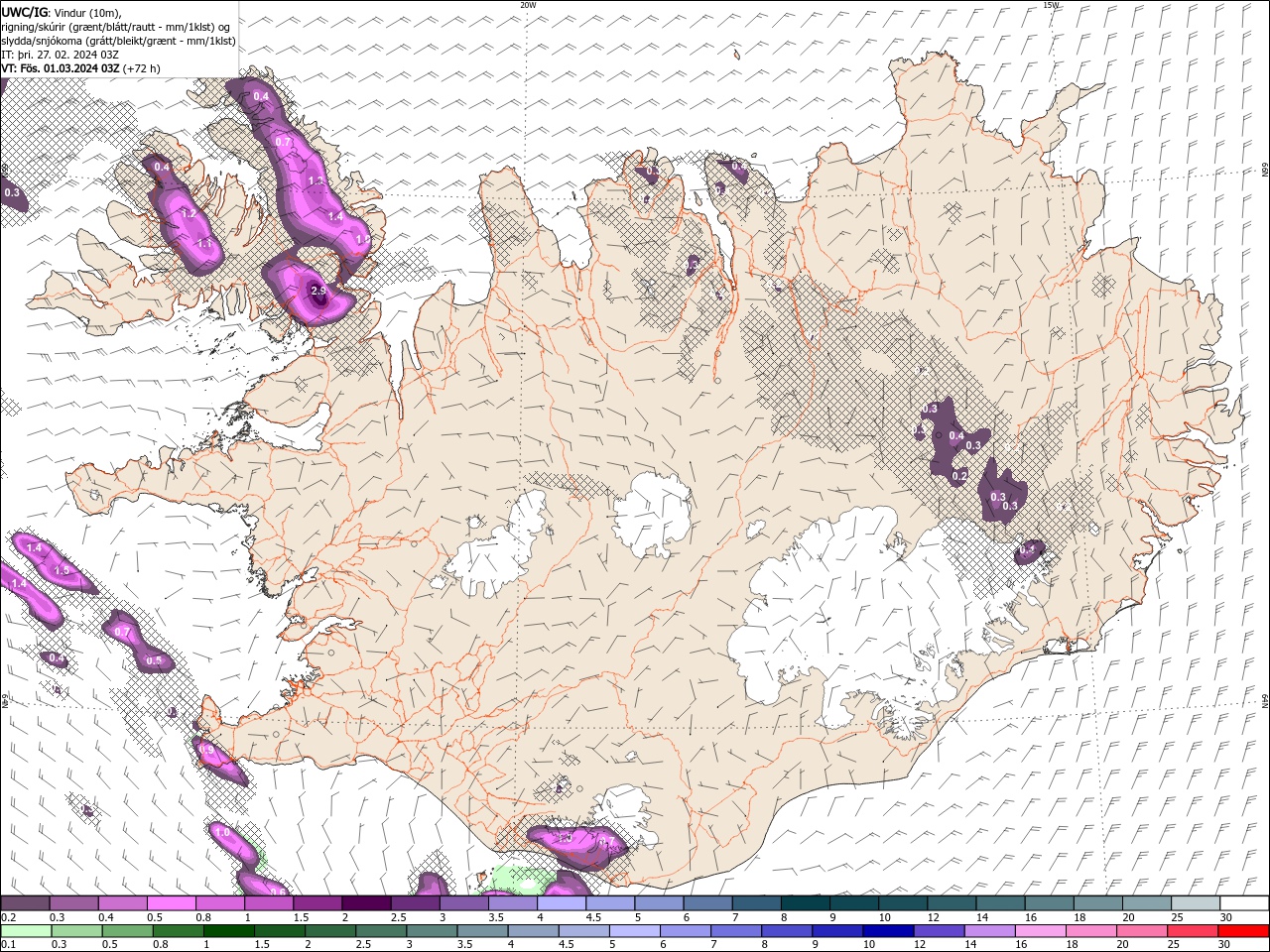Click the 15W longitude label
The height and width of the screenshot is (952, 1270).
[x=1051, y=5]
